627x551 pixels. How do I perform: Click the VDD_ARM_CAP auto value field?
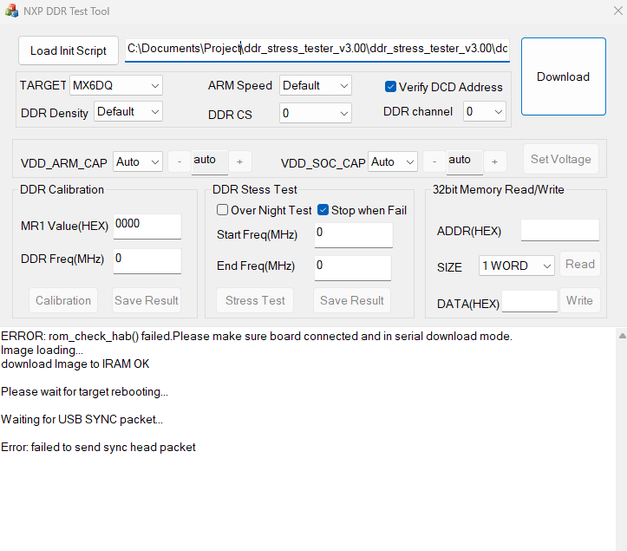pos(210,162)
